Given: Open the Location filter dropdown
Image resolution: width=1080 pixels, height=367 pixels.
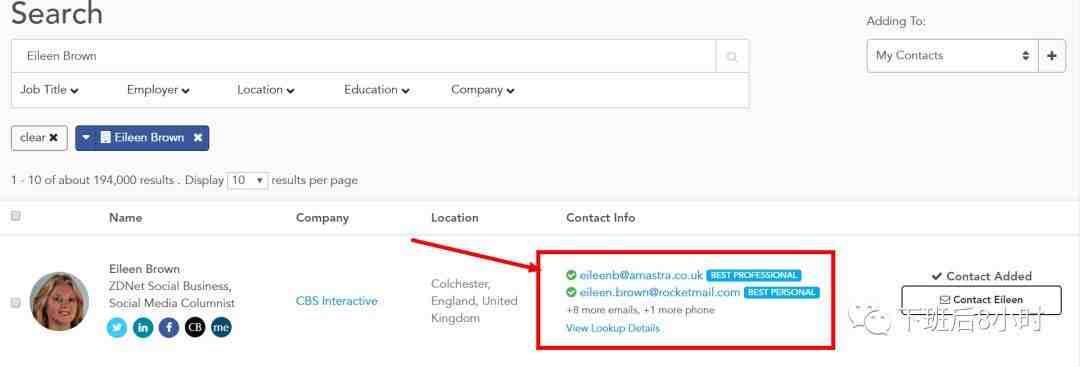Looking at the screenshot, I should point(266,90).
